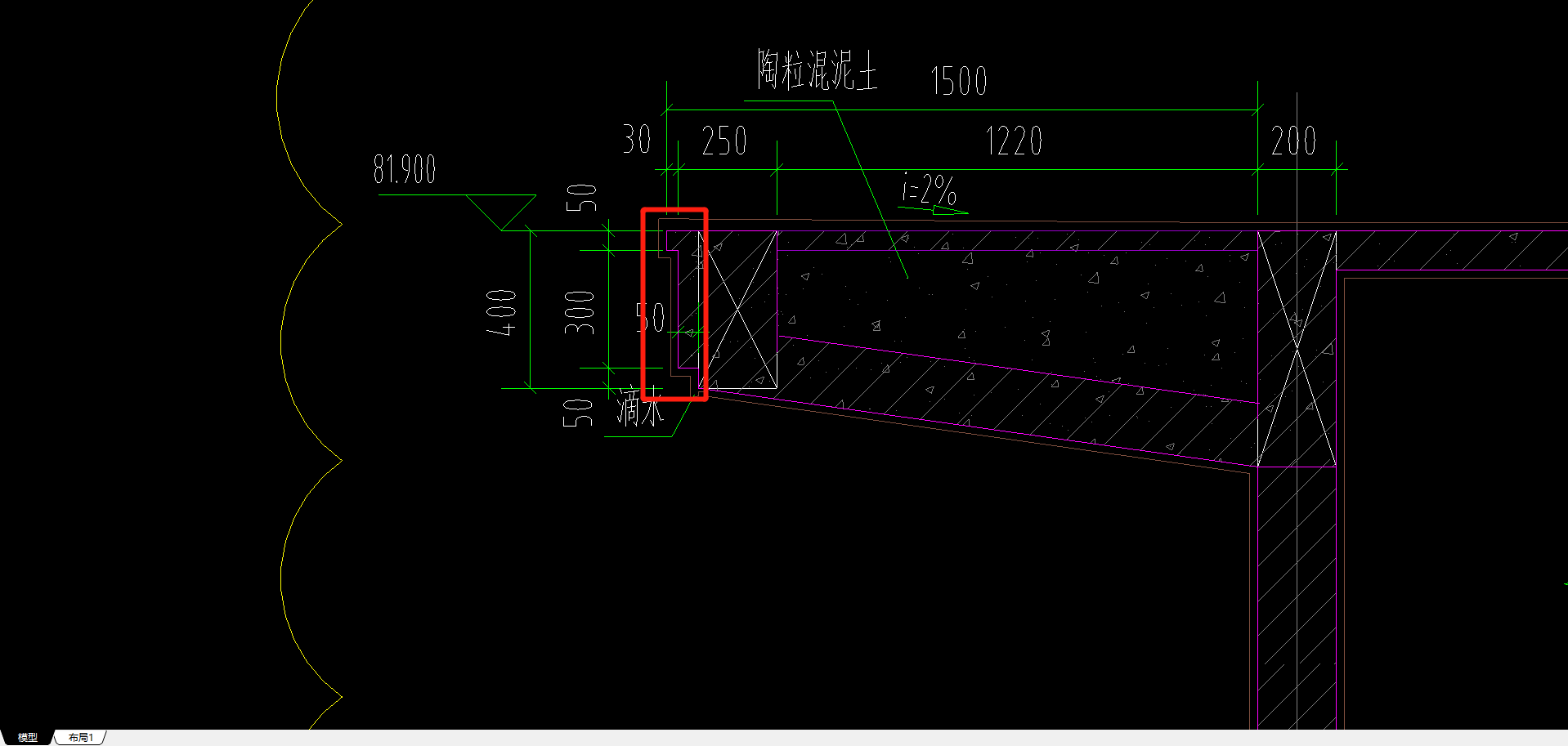Screen dimensions: 1568x746
Task: Select the 50 dimension left of 滴水
Action: 578,413
